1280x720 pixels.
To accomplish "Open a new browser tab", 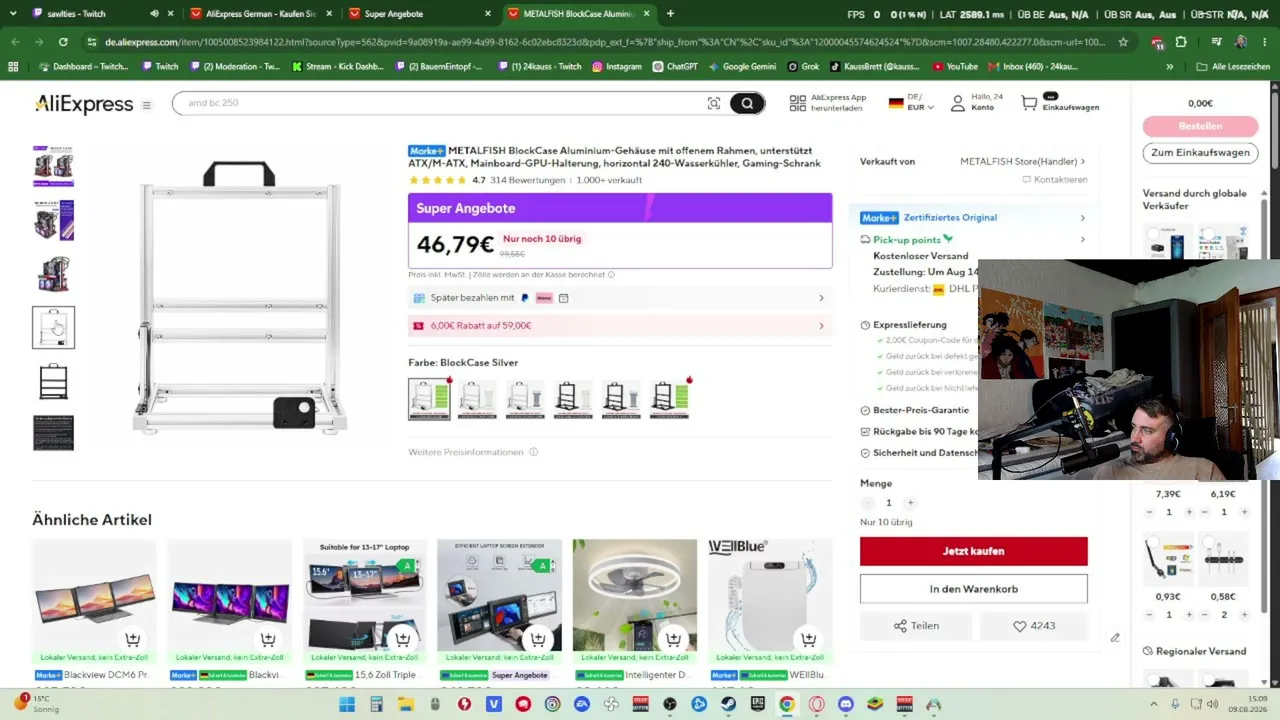I will click(x=670, y=14).
